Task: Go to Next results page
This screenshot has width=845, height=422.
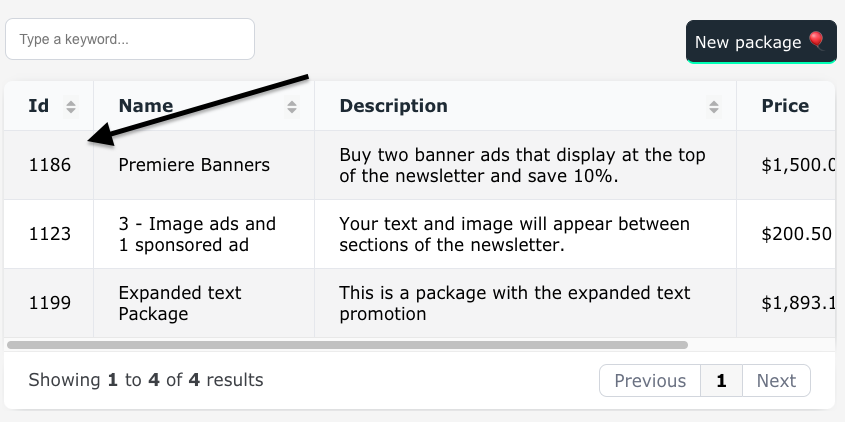Action: [776, 381]
